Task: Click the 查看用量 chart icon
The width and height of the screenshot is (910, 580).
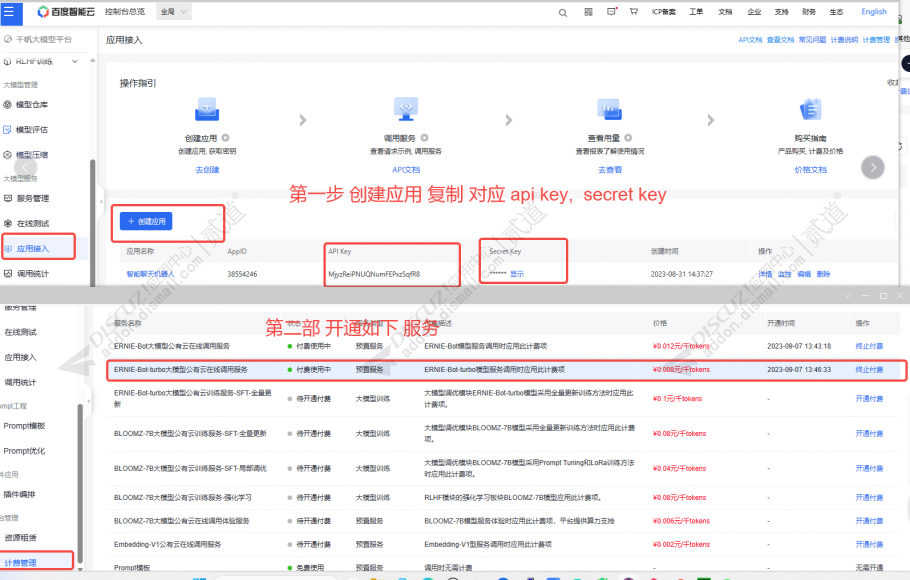Action: click(610, 109)
